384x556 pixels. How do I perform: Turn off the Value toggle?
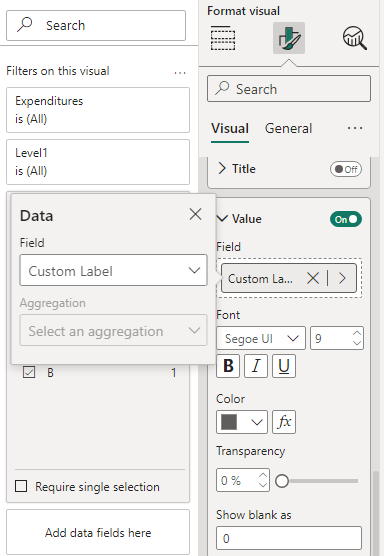[346, 219]
